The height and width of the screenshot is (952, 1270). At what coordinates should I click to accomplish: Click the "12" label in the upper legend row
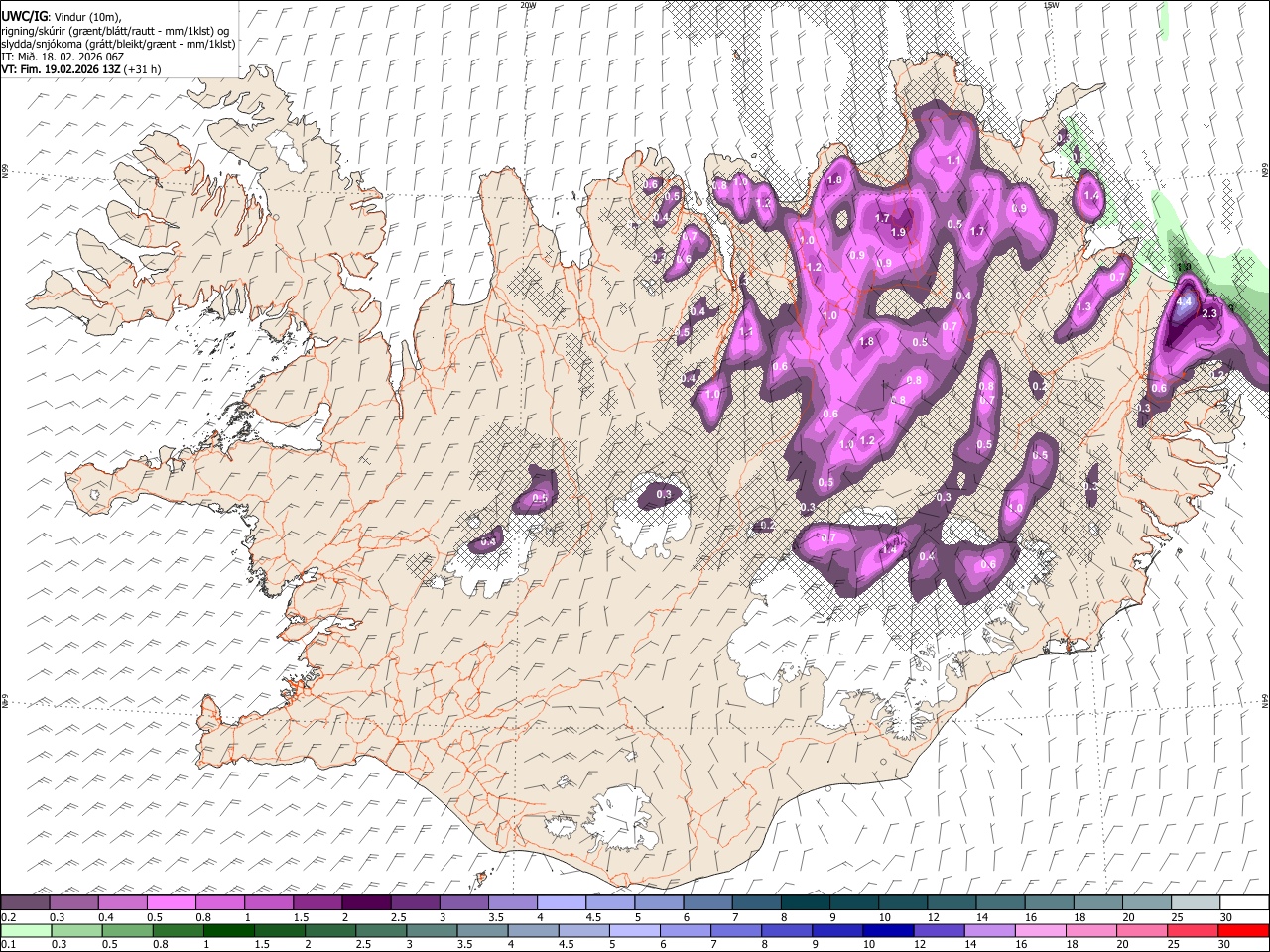point(933,916)
